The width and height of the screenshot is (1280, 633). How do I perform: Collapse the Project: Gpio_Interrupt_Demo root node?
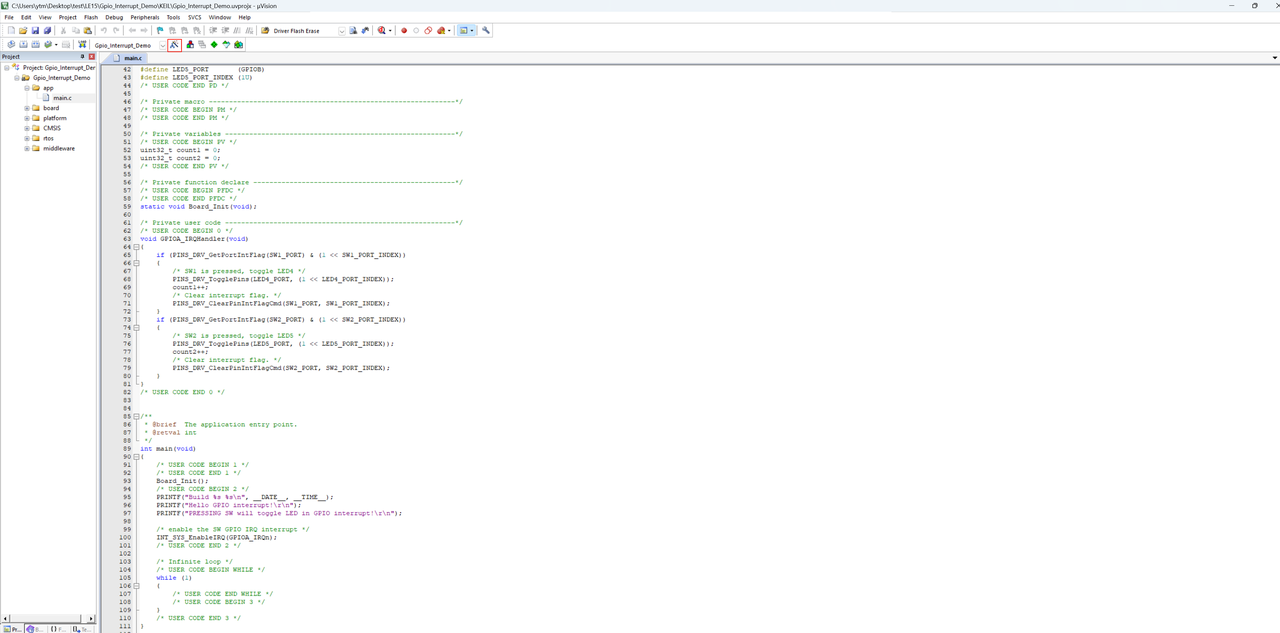tap(7, 68)
